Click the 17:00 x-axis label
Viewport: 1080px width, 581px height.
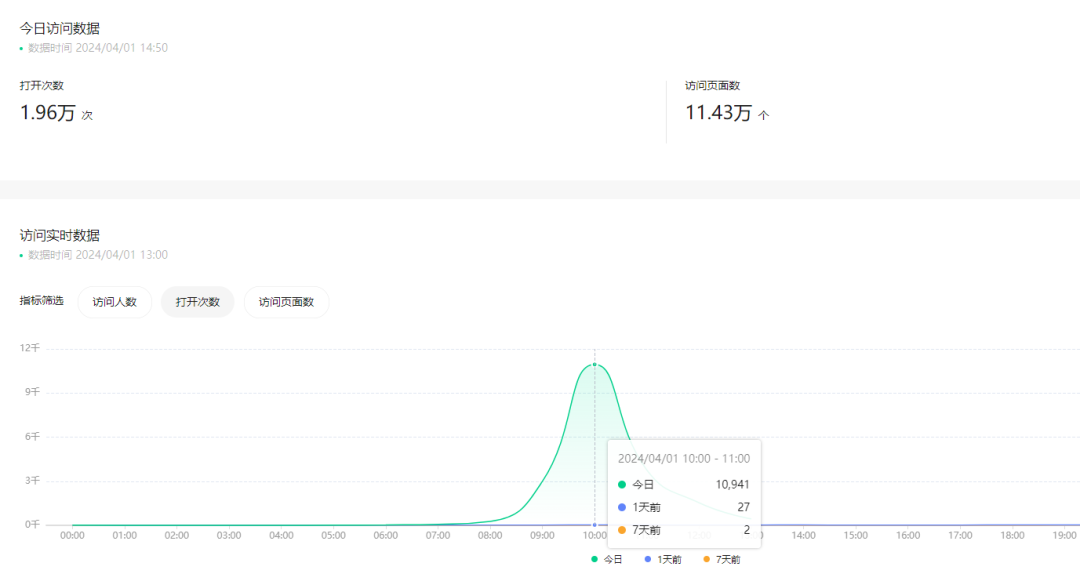[960, 536]
